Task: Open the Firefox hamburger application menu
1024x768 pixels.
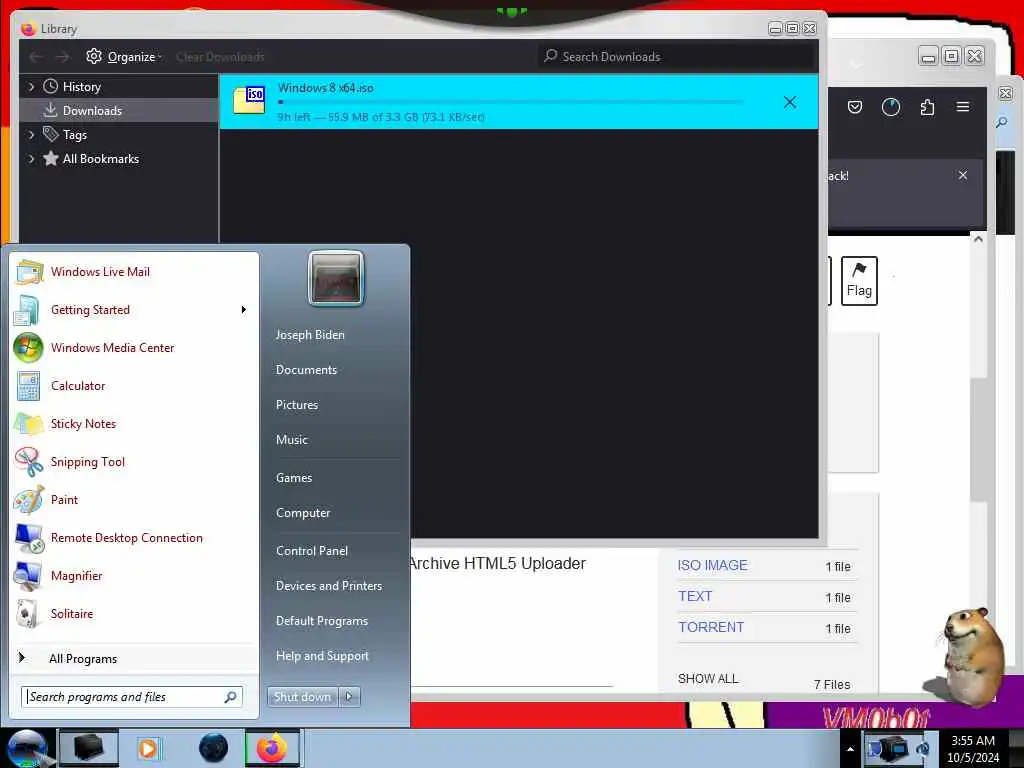Action: click(963, 107)
